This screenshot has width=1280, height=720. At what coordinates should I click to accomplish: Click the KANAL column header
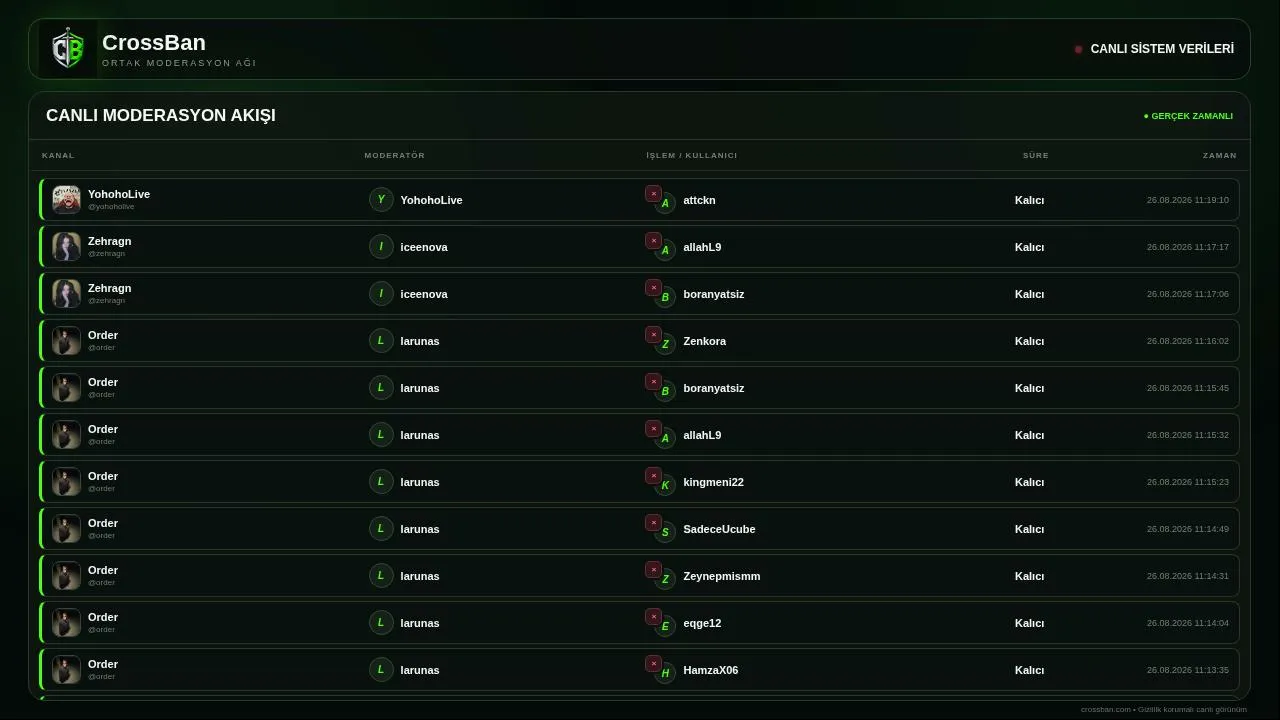[x=58, y=155]
